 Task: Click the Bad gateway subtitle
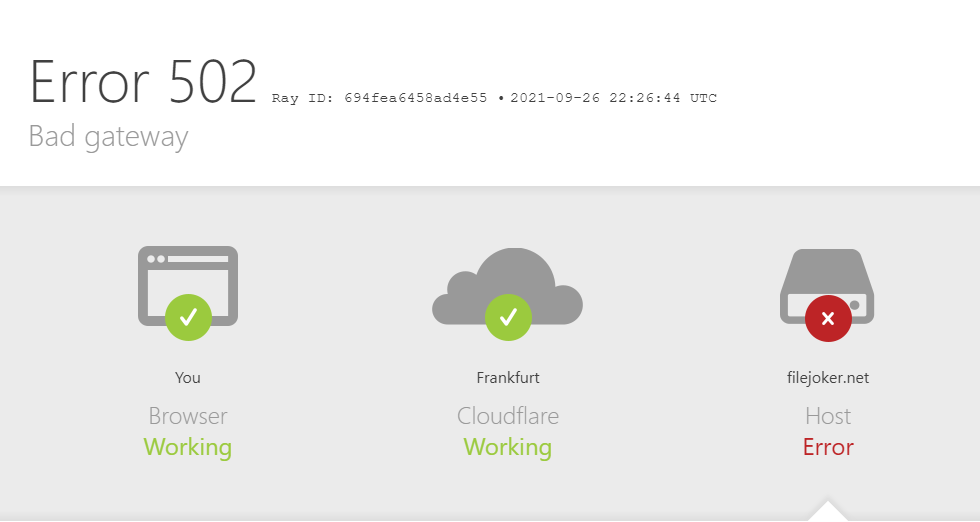pos(108,137)
